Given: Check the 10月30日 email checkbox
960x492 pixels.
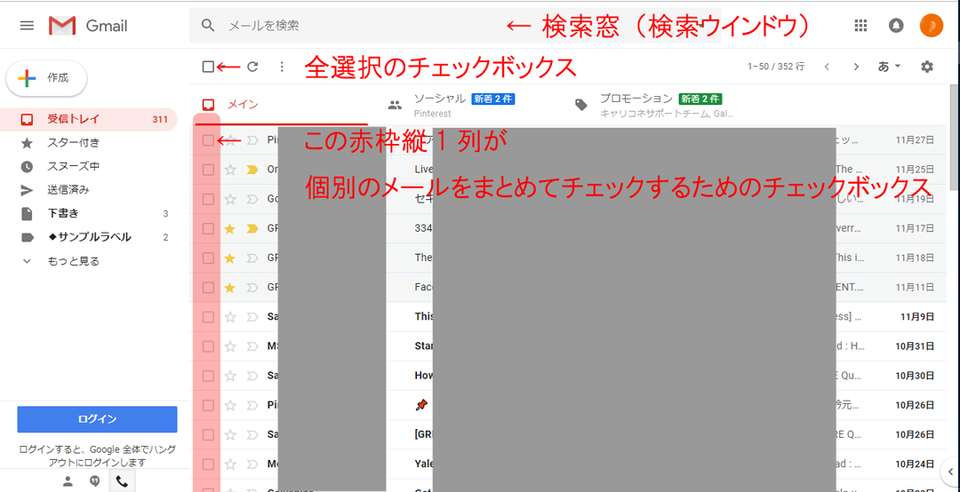Looking at the screenshot, I should [208, 376].
